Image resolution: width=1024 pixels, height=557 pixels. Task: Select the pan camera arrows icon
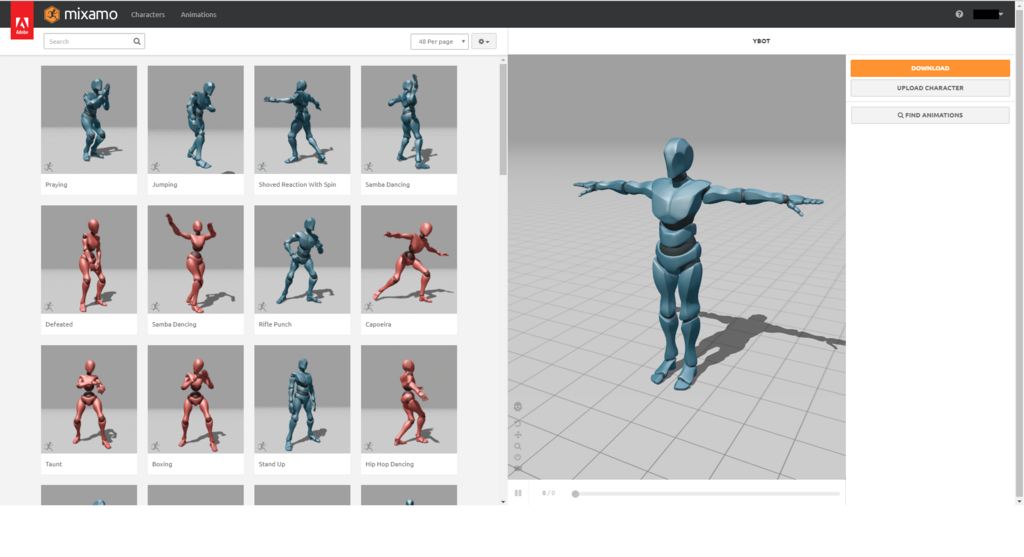(518, 435)
